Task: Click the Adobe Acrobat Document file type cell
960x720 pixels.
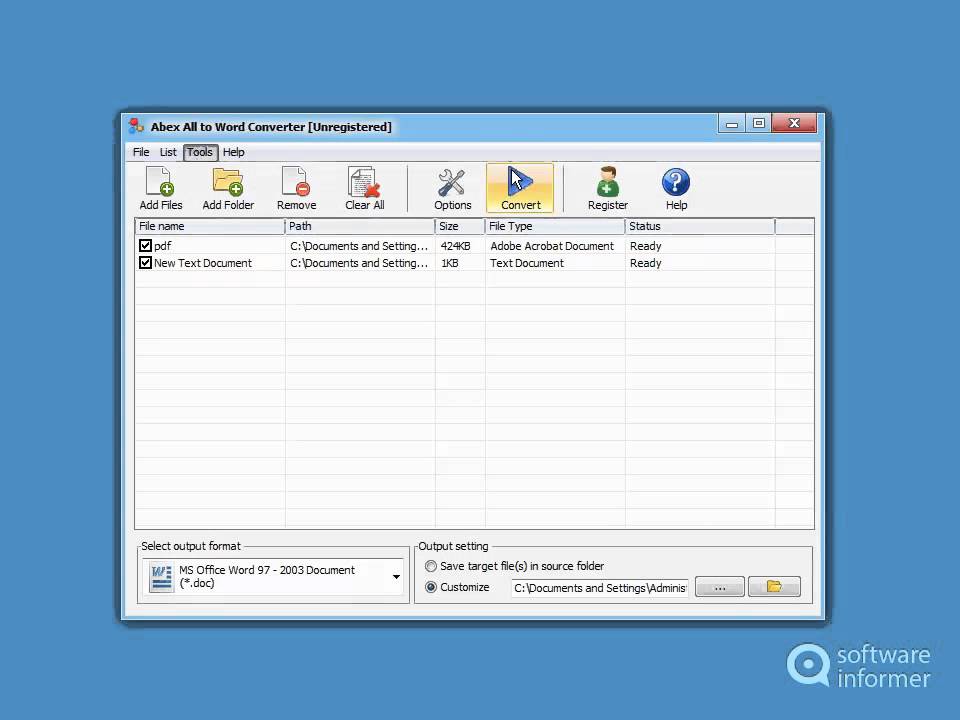Action: pos(552,246)
